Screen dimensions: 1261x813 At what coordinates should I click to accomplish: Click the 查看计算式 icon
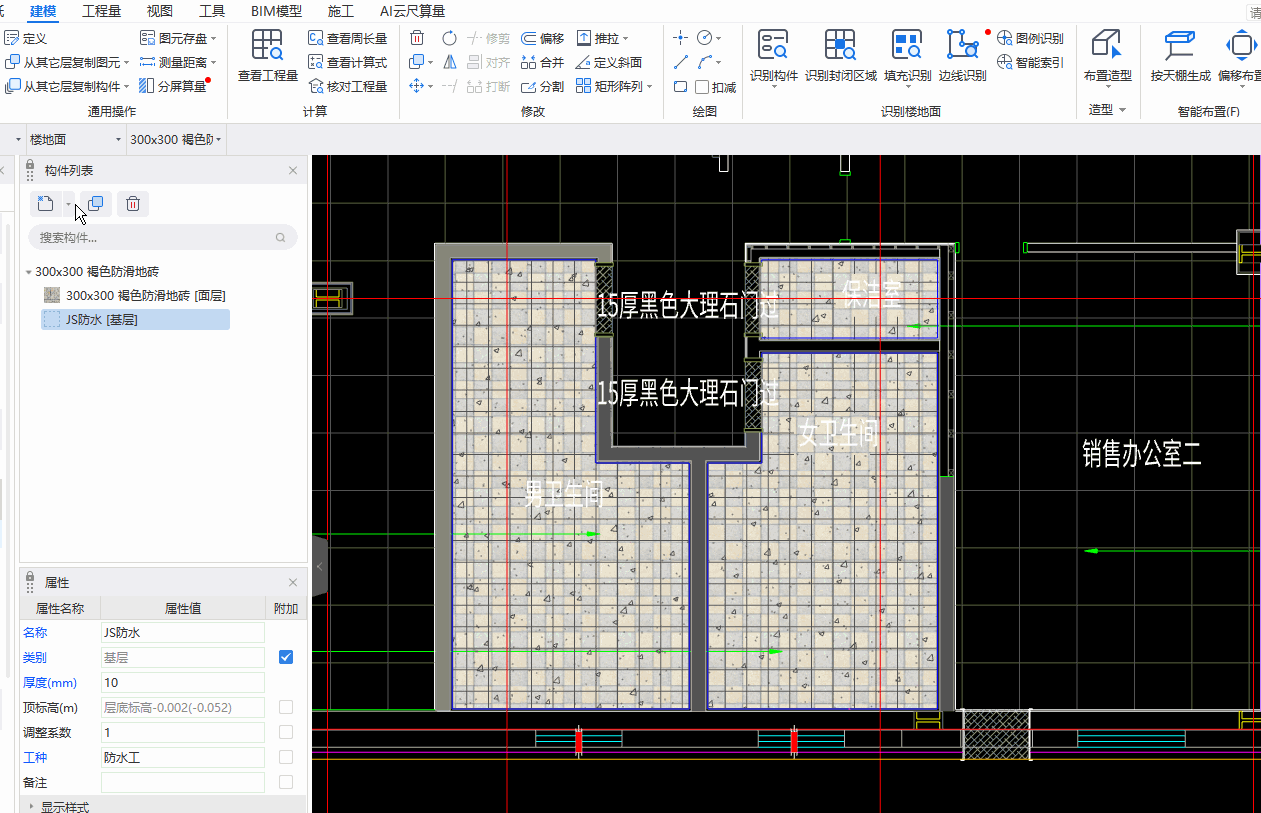348,62
